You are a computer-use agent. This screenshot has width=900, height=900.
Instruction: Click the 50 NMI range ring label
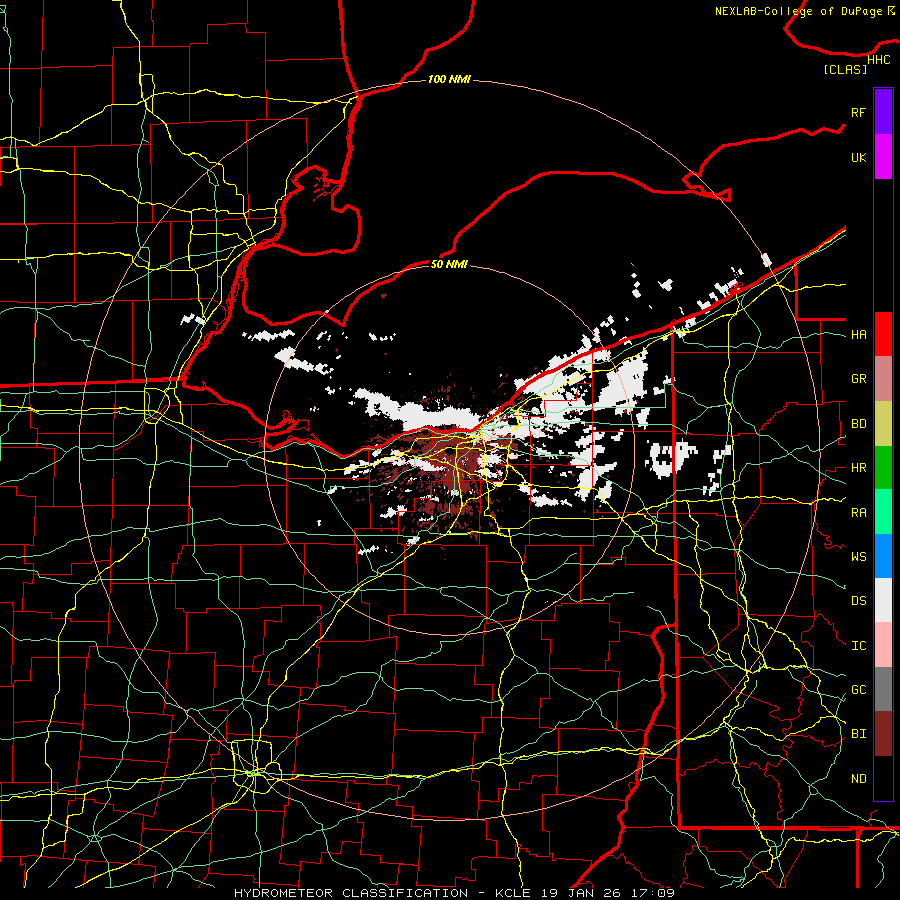tap(449, 264)
